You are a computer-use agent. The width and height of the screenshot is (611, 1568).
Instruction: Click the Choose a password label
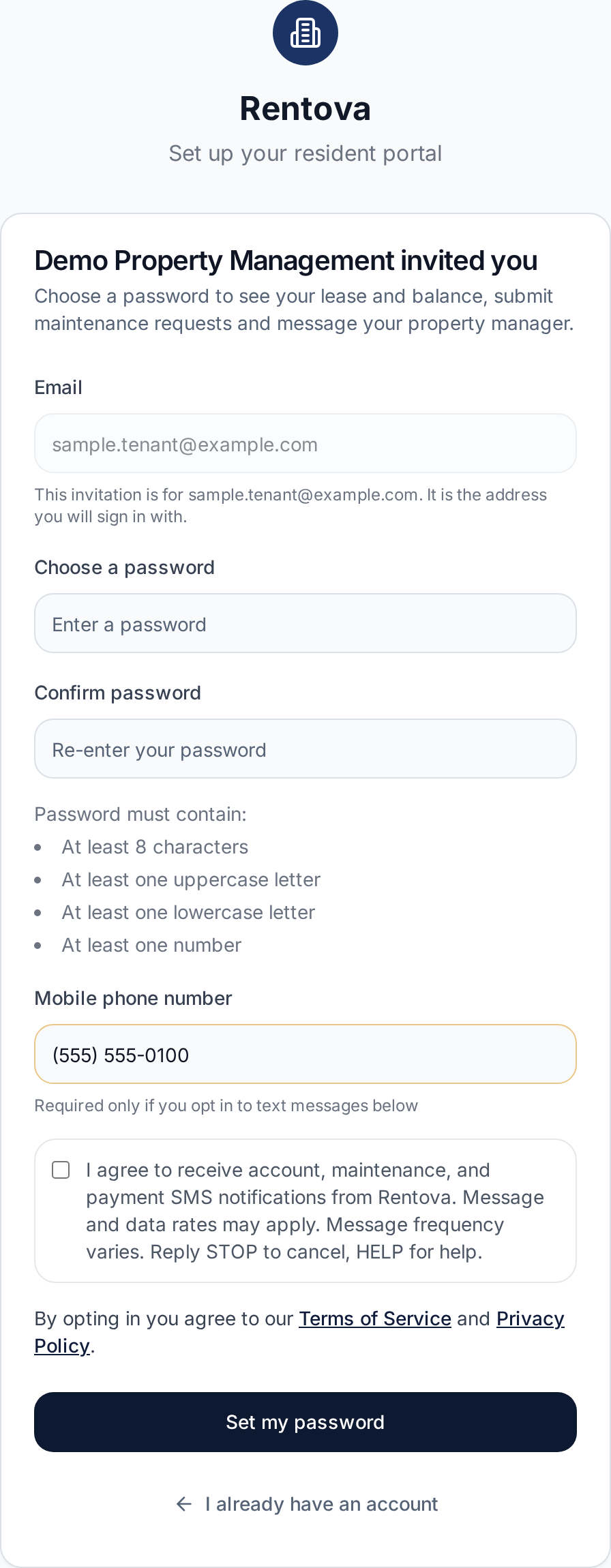125,567
